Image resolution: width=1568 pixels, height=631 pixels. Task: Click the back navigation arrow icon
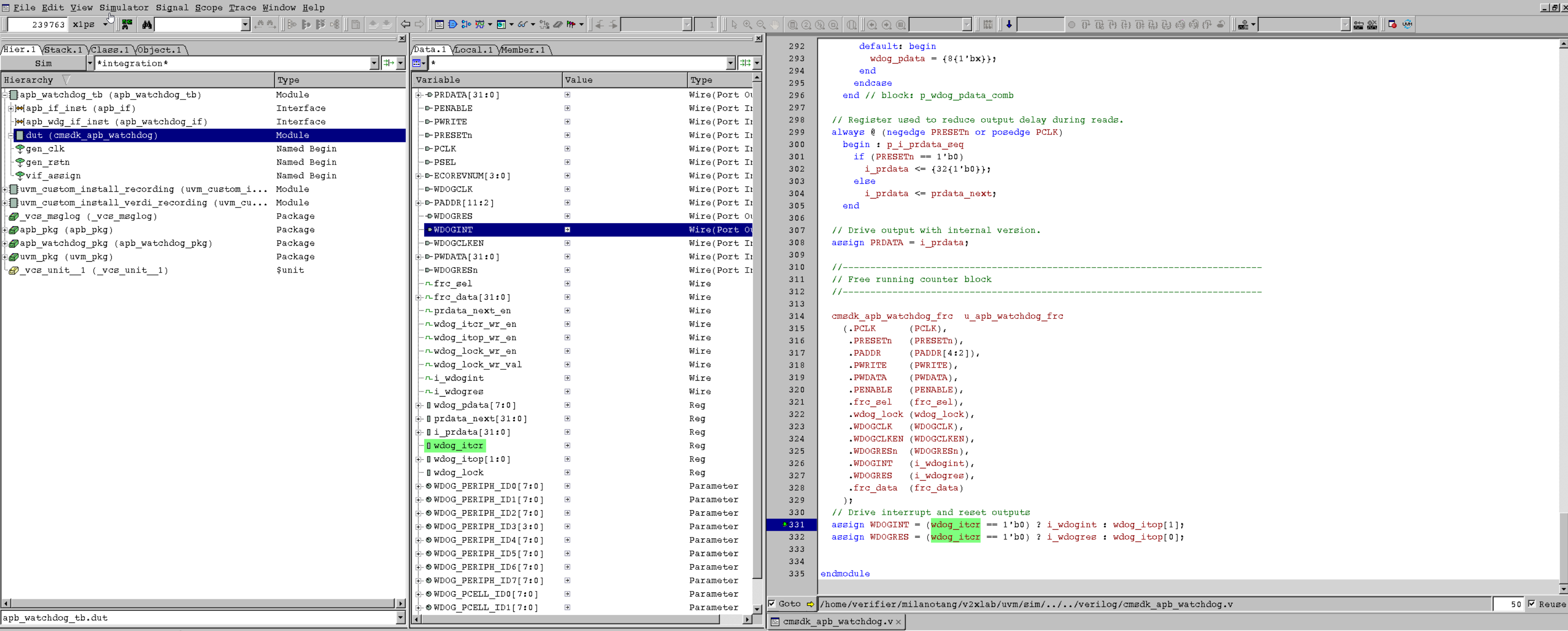coord(405,25)
